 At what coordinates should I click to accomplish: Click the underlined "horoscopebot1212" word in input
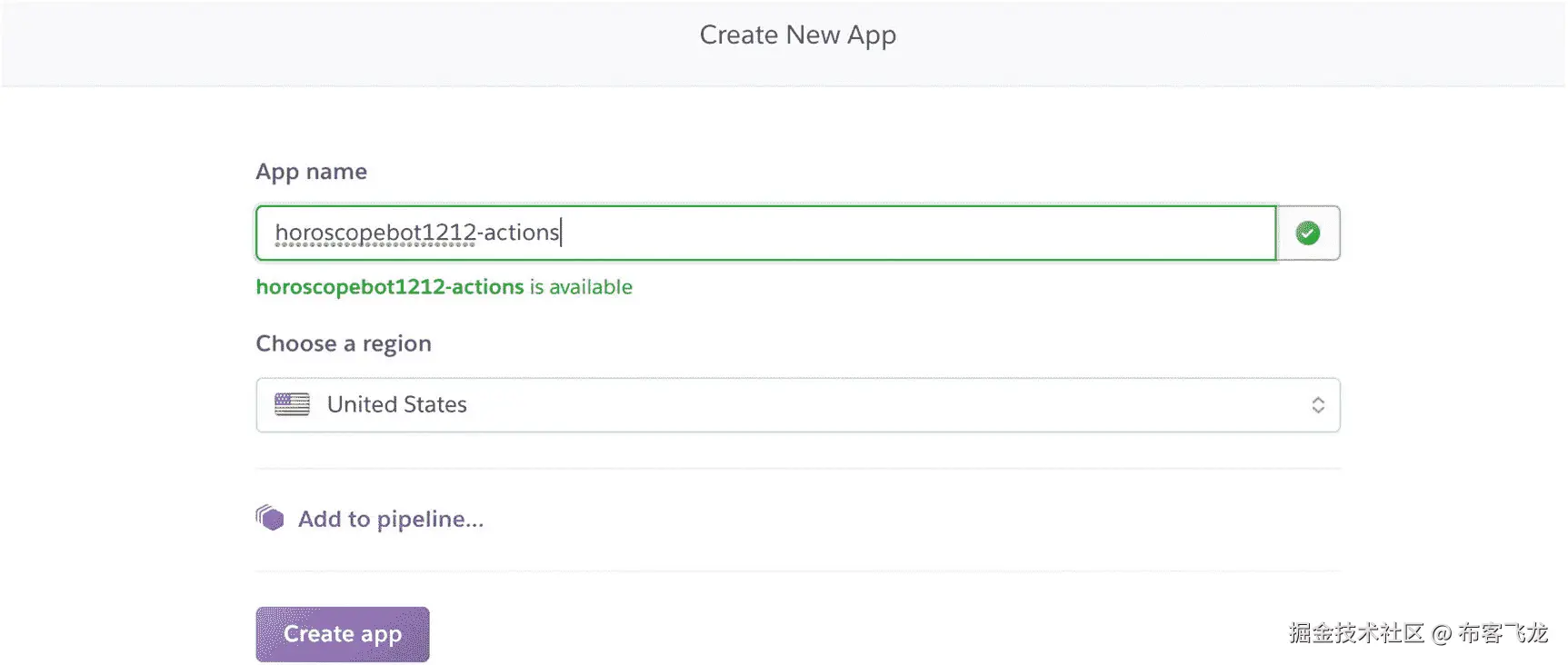[x=375, y=233]
